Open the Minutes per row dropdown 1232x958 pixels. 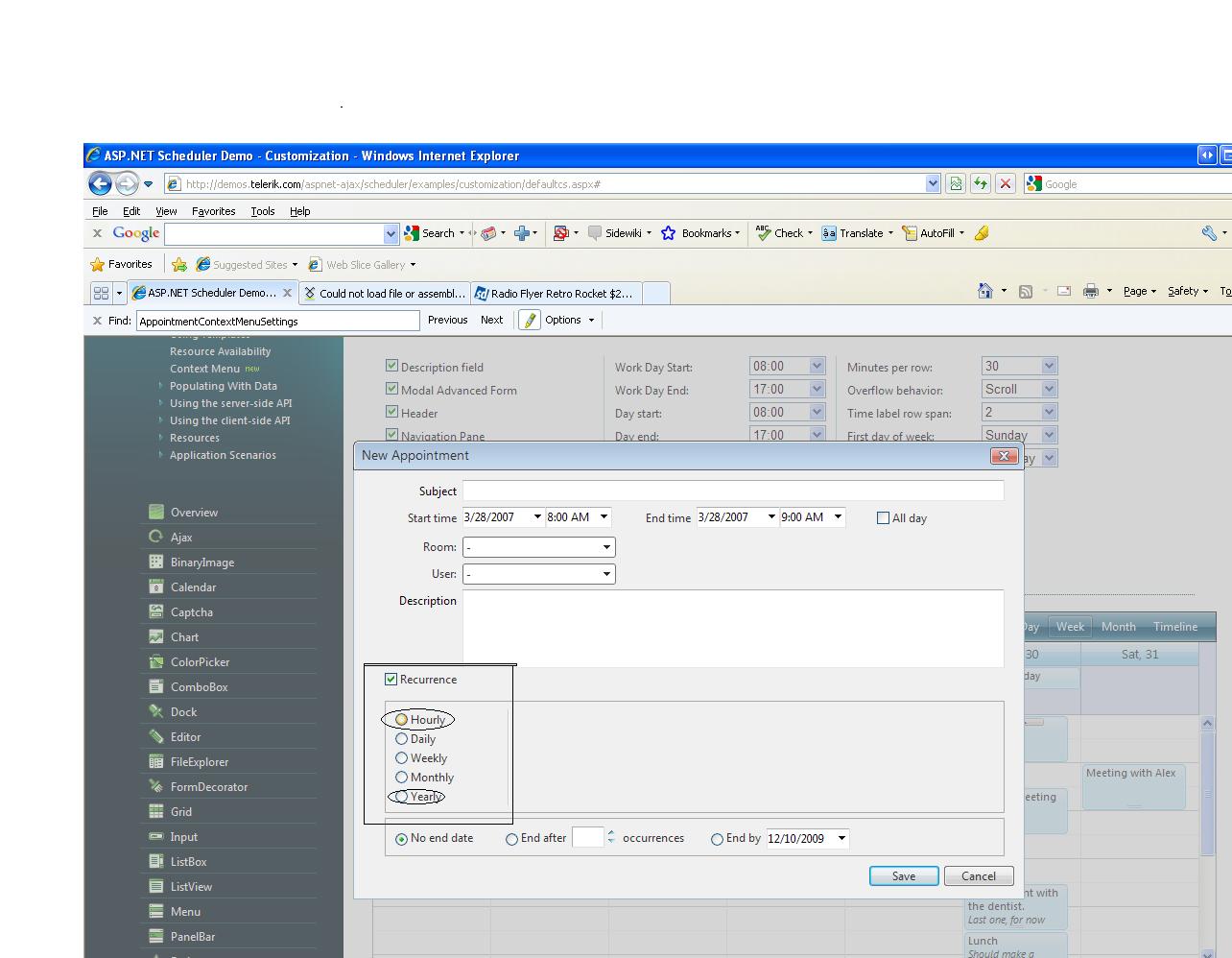(x=1049, y=366)
